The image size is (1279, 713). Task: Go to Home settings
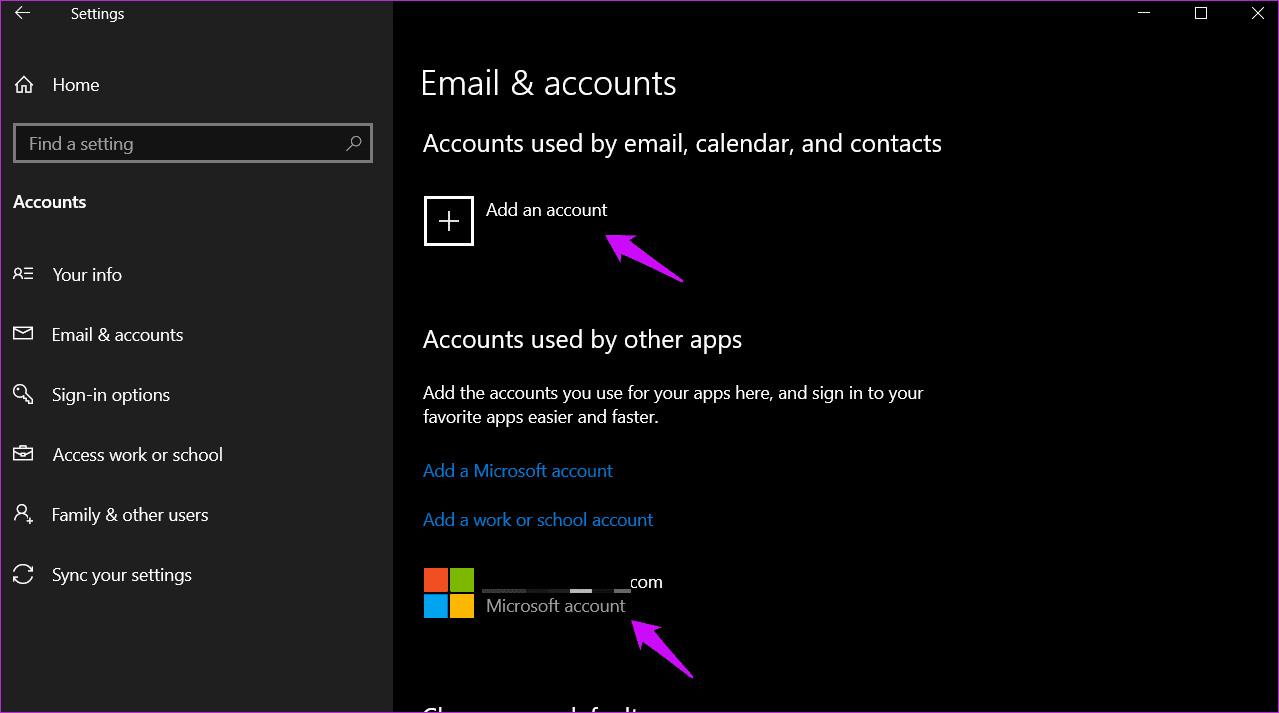coord(76,85)
